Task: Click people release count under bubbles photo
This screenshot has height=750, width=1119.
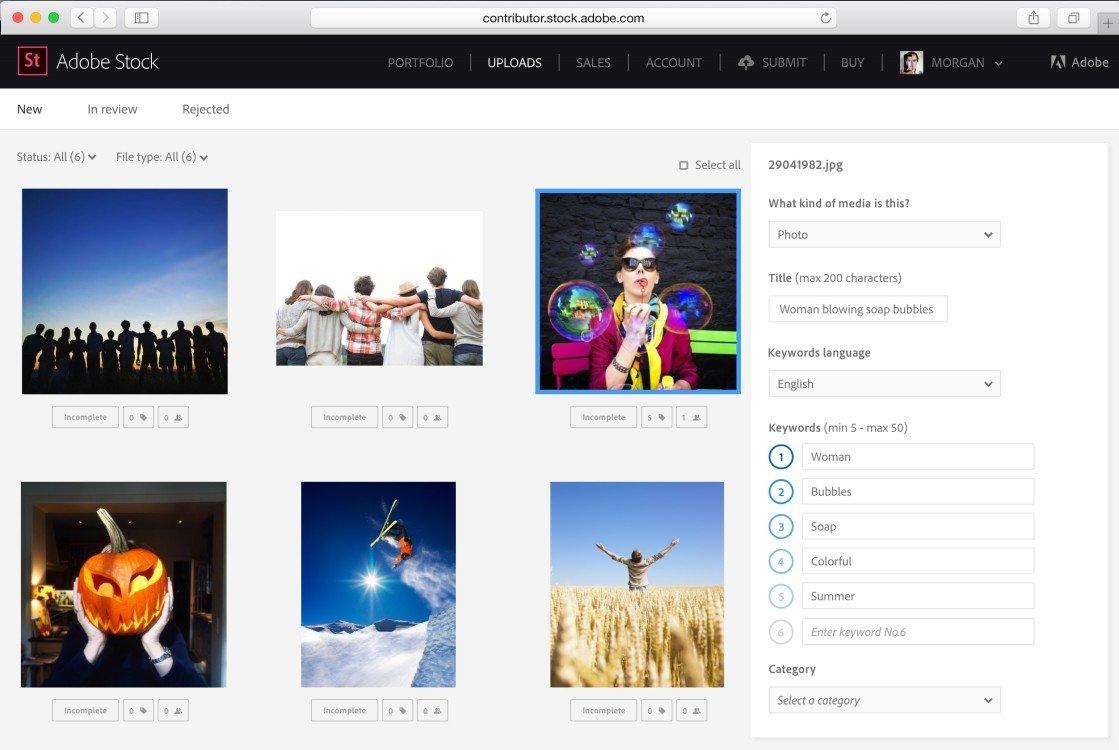Action: tap(691, 417)
